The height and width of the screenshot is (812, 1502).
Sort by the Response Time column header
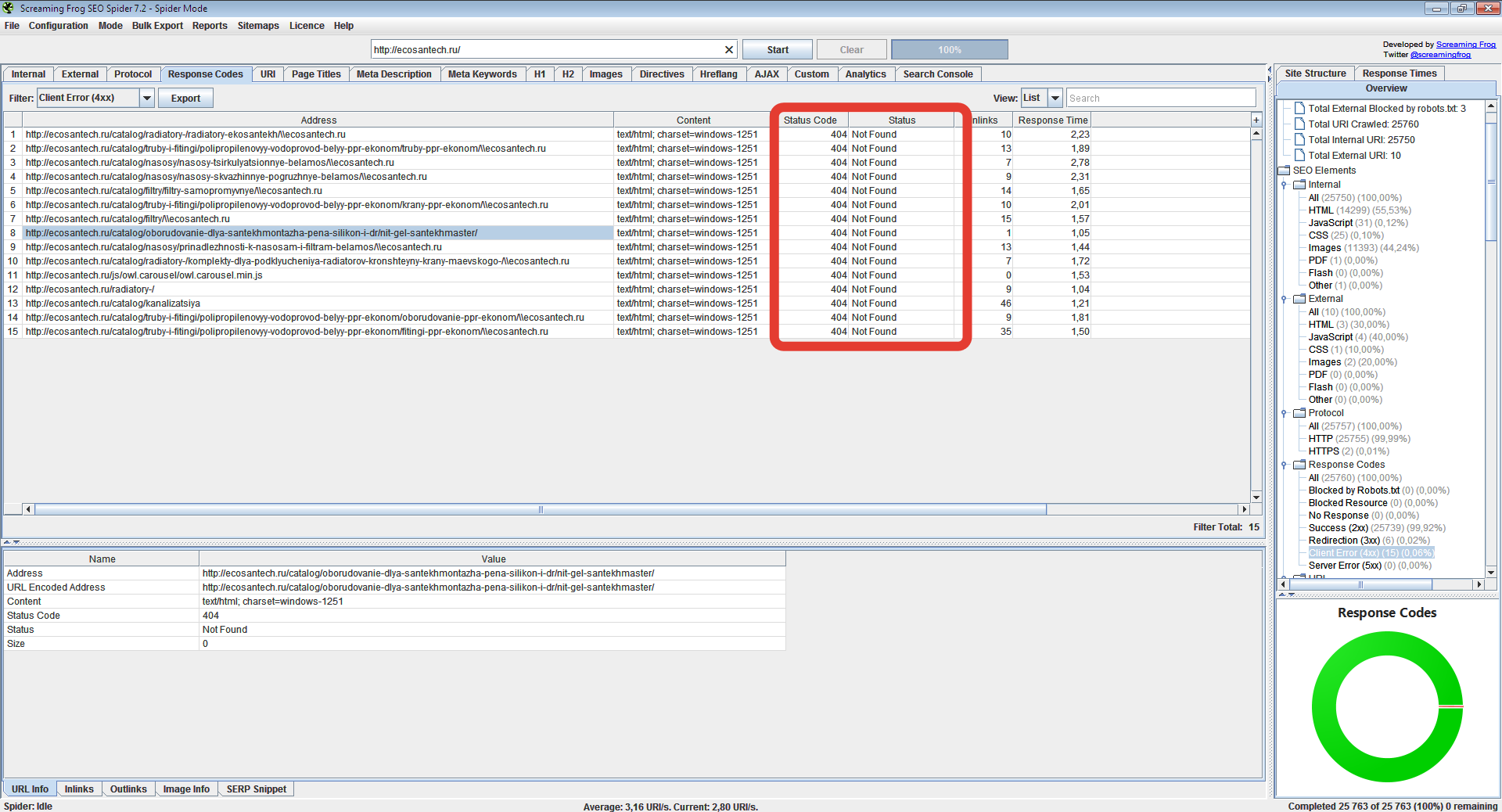[x=1052, y=120]
